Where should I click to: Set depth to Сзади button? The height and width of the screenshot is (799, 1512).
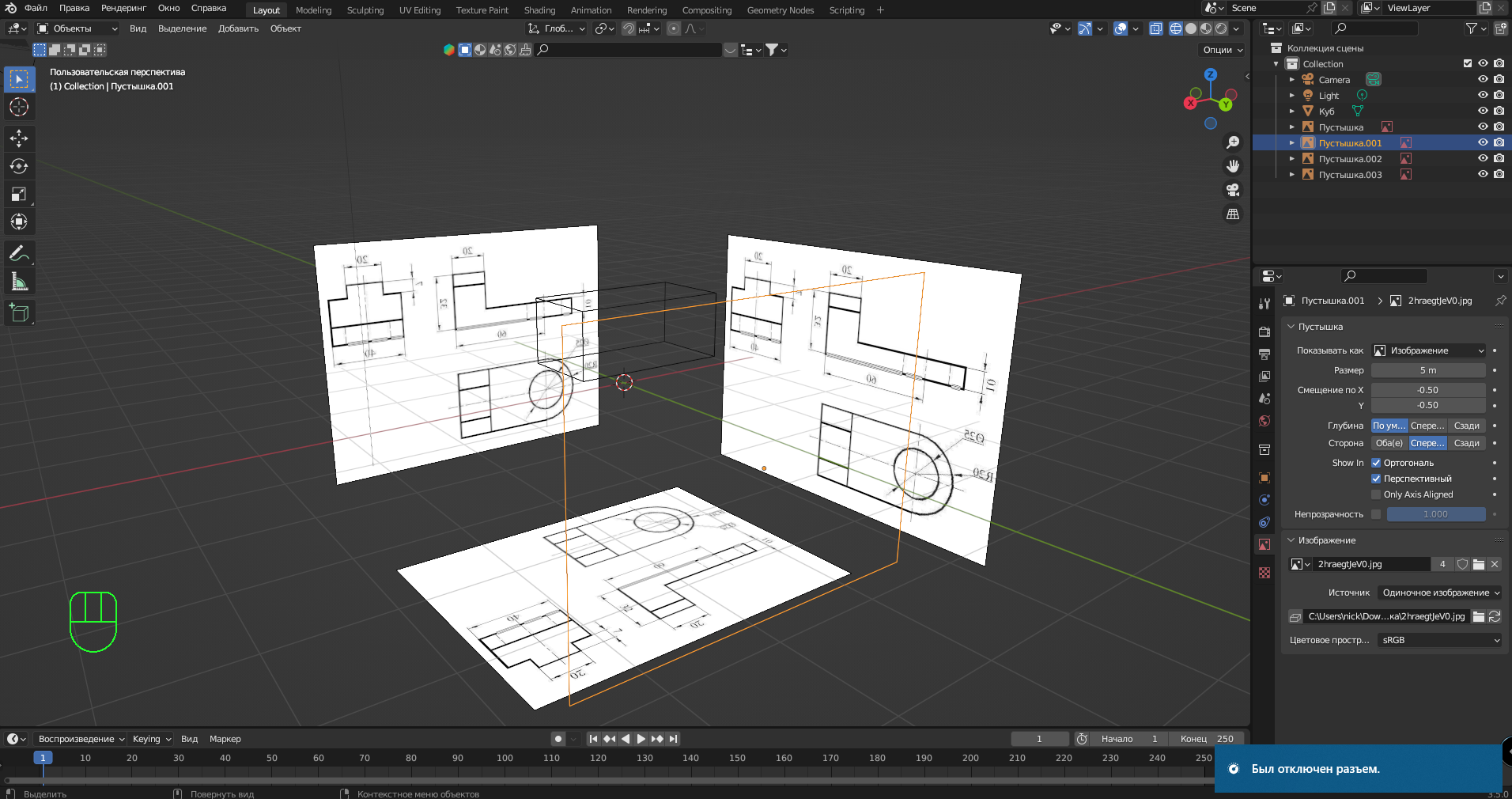1466,426
